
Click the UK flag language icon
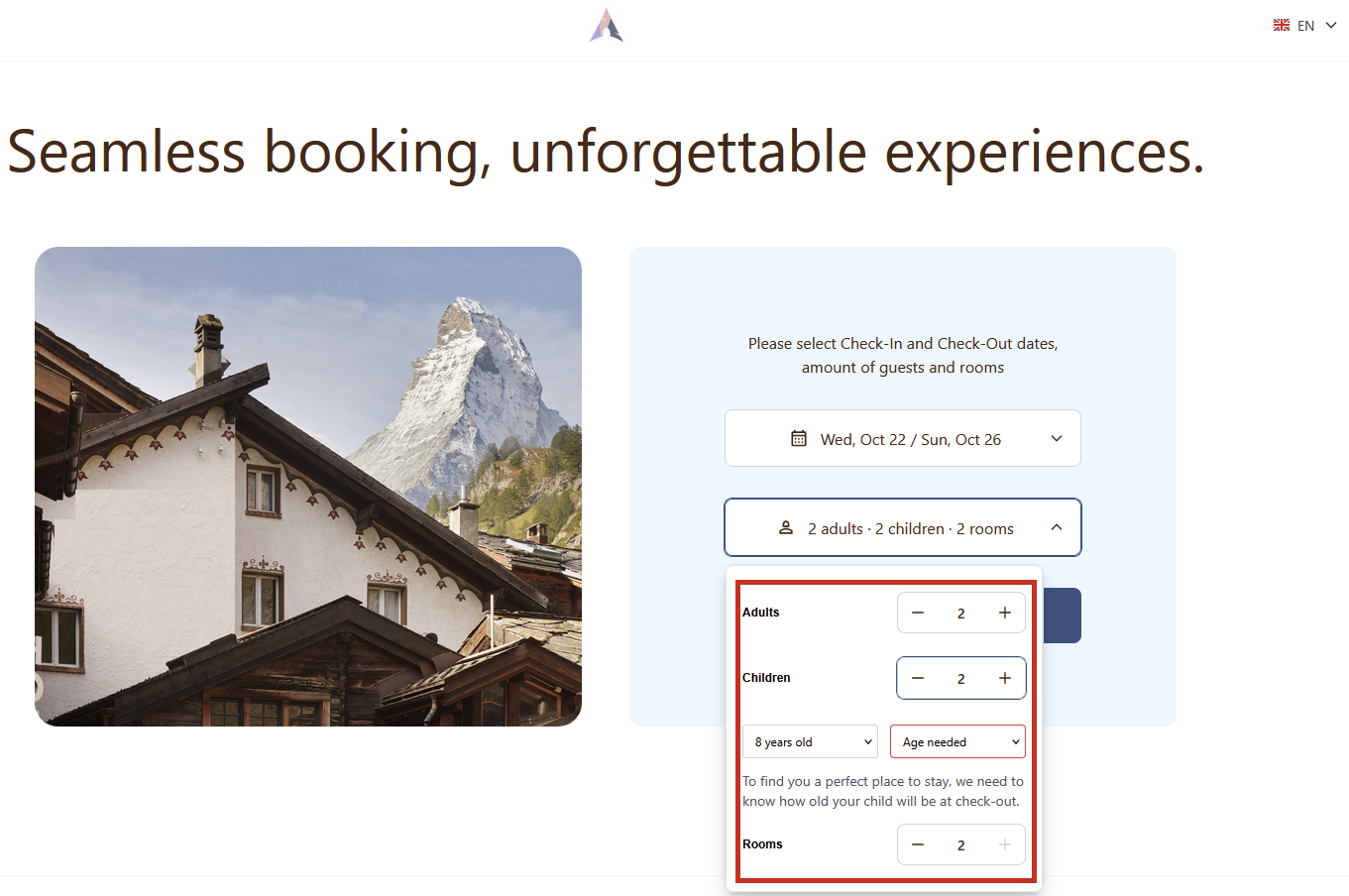(x=1282, y=26)
